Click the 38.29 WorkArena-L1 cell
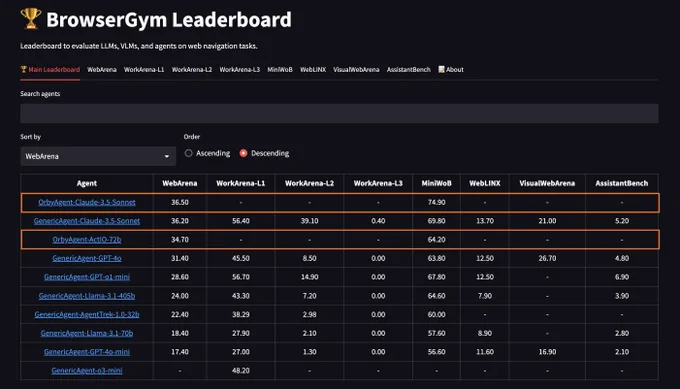This screenshot has width=680, height=389. click(241, 314)
